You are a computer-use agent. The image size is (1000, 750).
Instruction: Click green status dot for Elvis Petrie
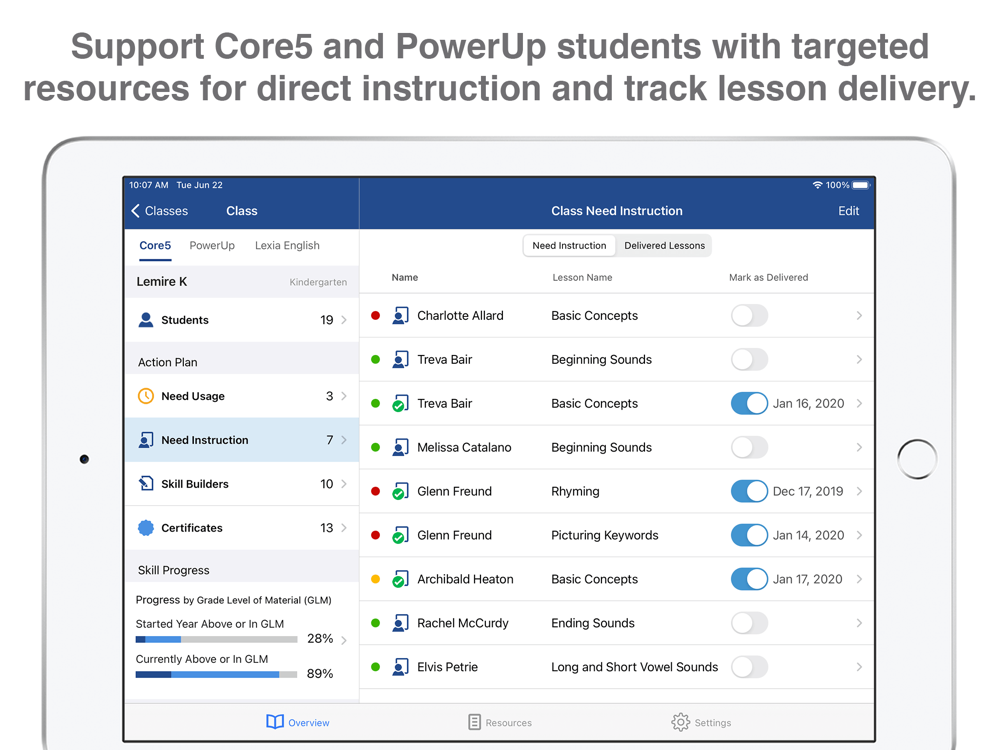coord(376,667)
